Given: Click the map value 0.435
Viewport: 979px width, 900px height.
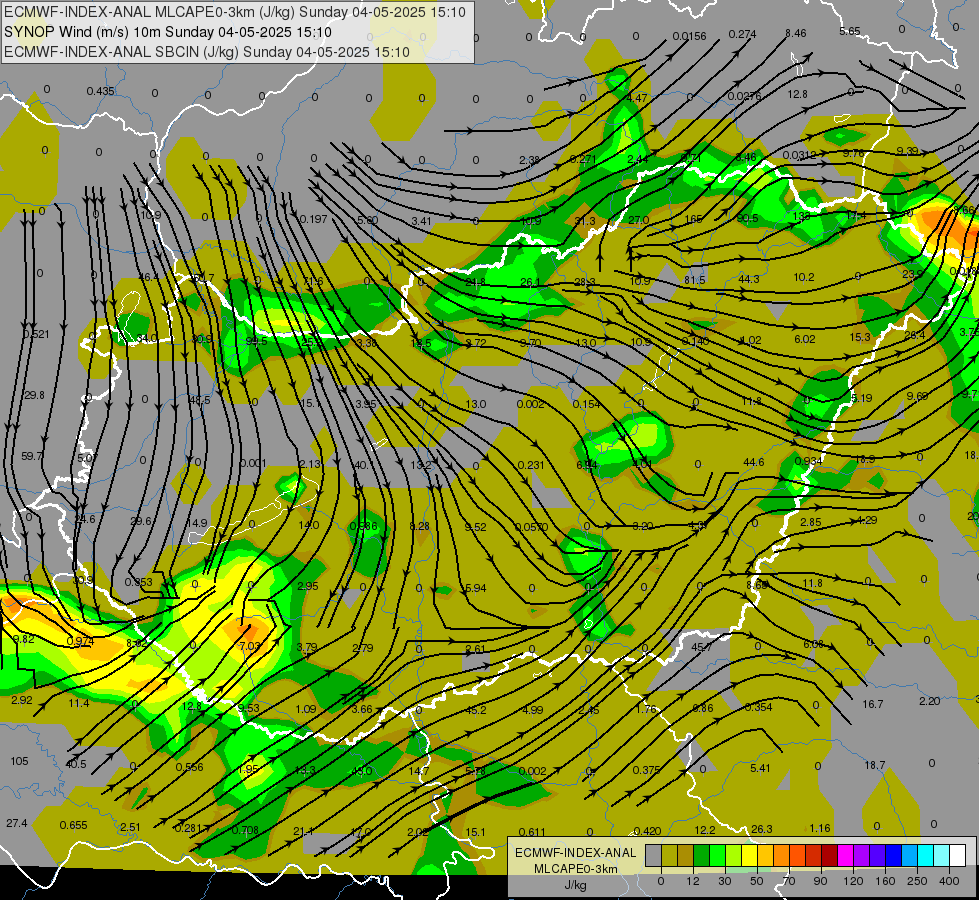Looking at the screenshot, I should click(100, 91).
